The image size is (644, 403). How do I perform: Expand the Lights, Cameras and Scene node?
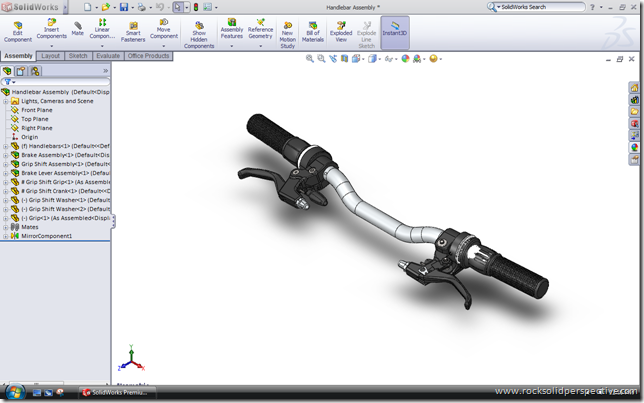coord(5,101)
